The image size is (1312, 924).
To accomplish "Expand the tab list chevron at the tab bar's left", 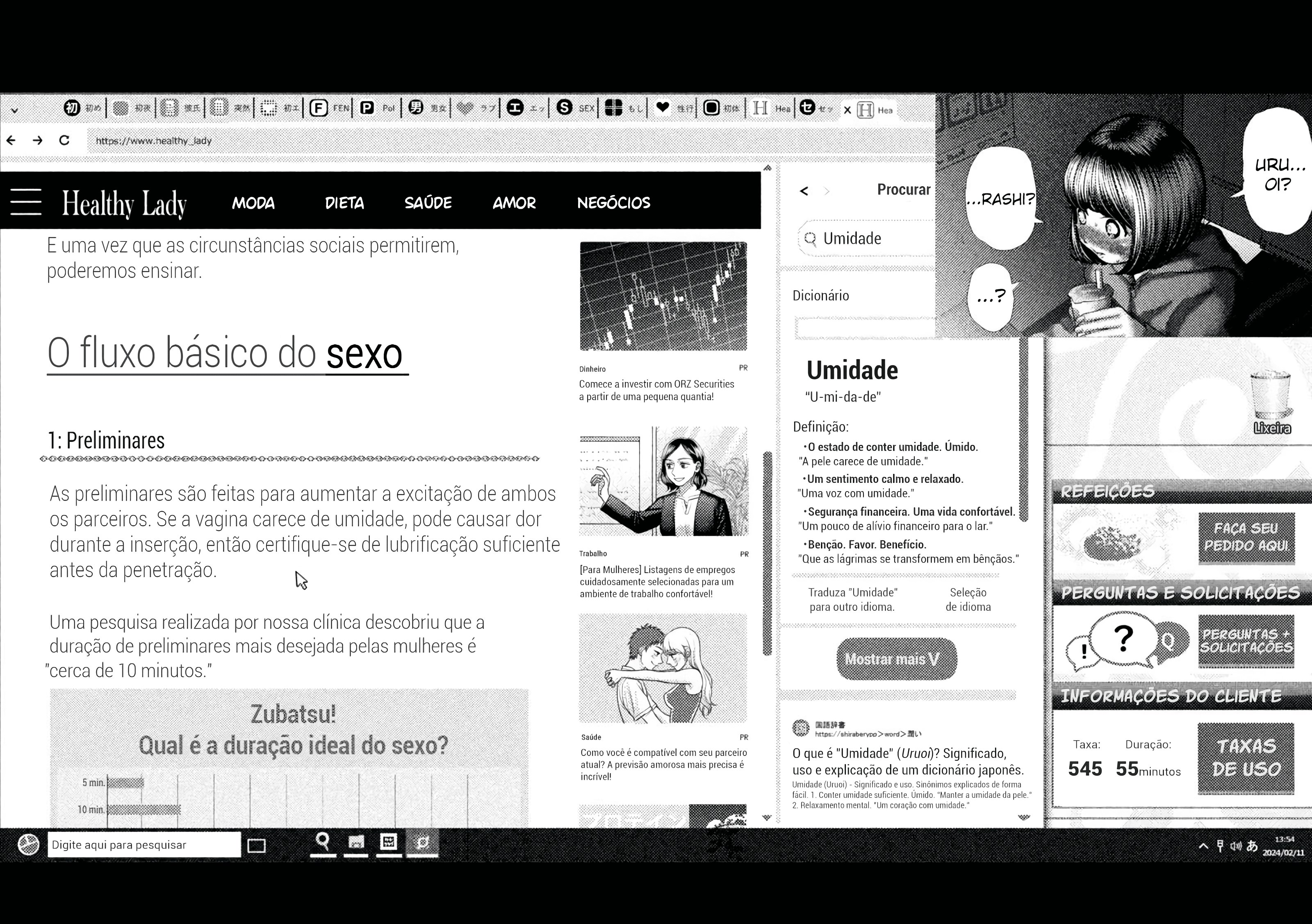I will click(15, 110).
